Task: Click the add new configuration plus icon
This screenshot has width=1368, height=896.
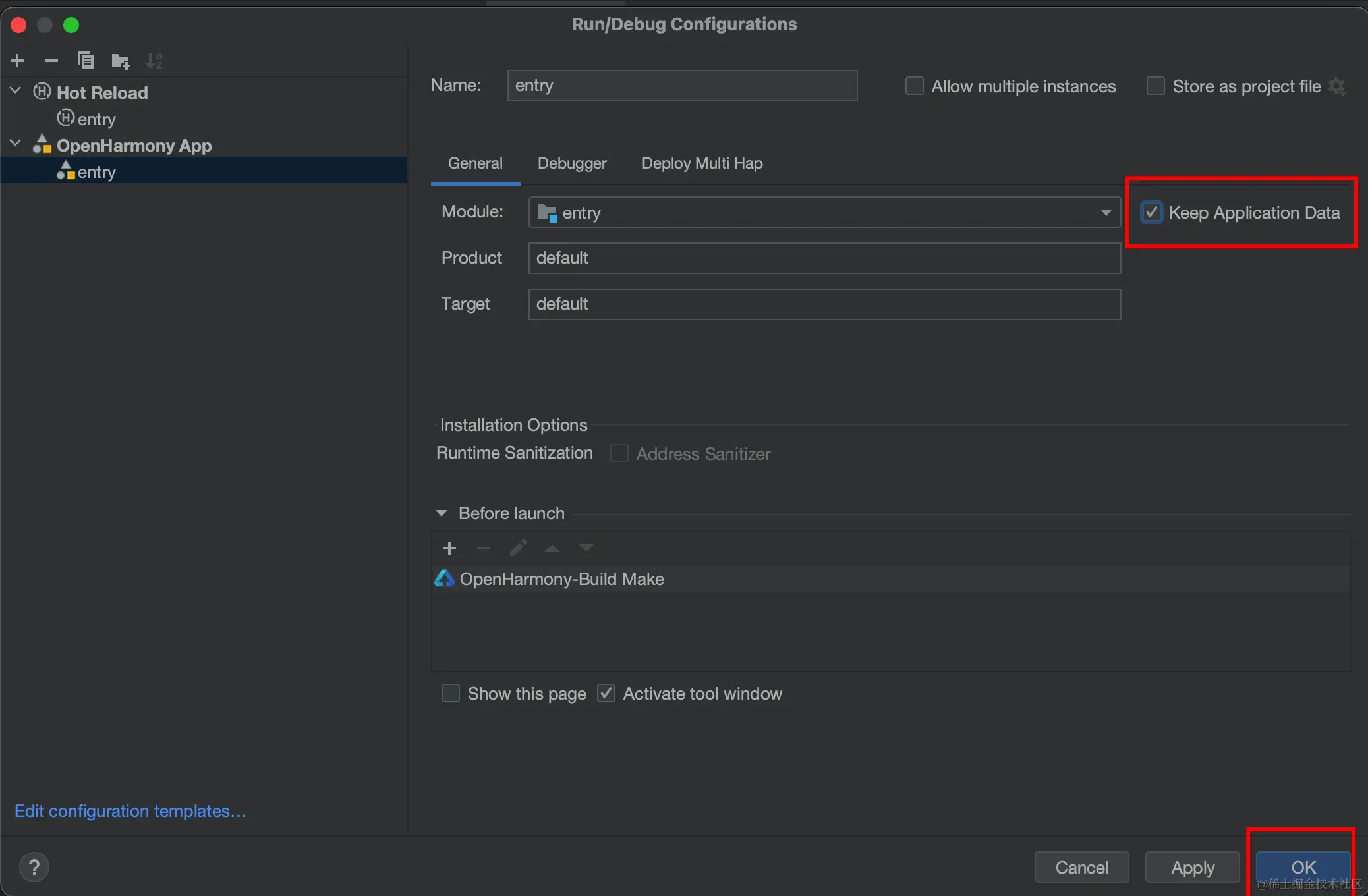Action: pos(18,61)
